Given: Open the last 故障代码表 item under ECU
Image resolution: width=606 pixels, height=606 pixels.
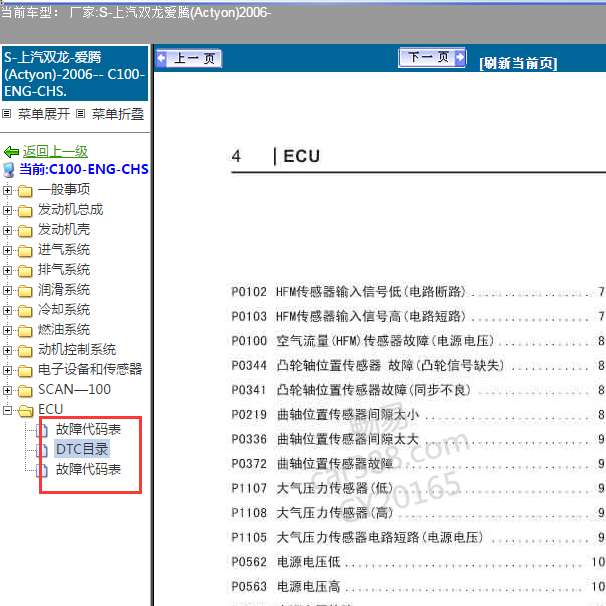Looking at the screenshot, I should coord(88,469).
